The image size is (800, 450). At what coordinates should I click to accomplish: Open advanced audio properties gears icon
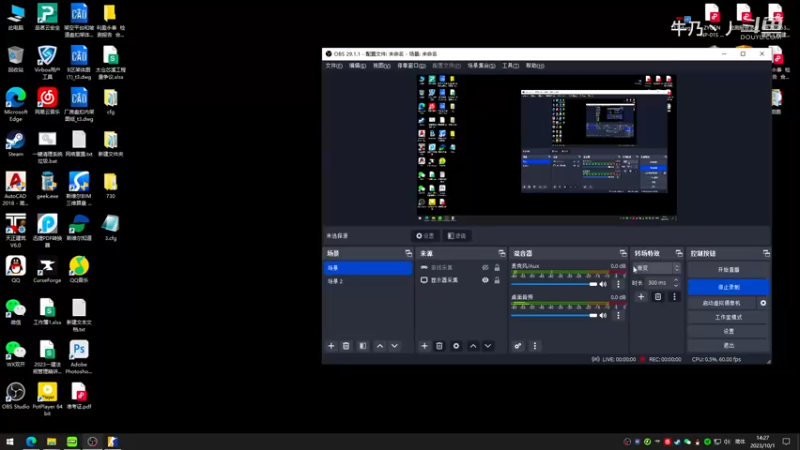pos(518,346)
